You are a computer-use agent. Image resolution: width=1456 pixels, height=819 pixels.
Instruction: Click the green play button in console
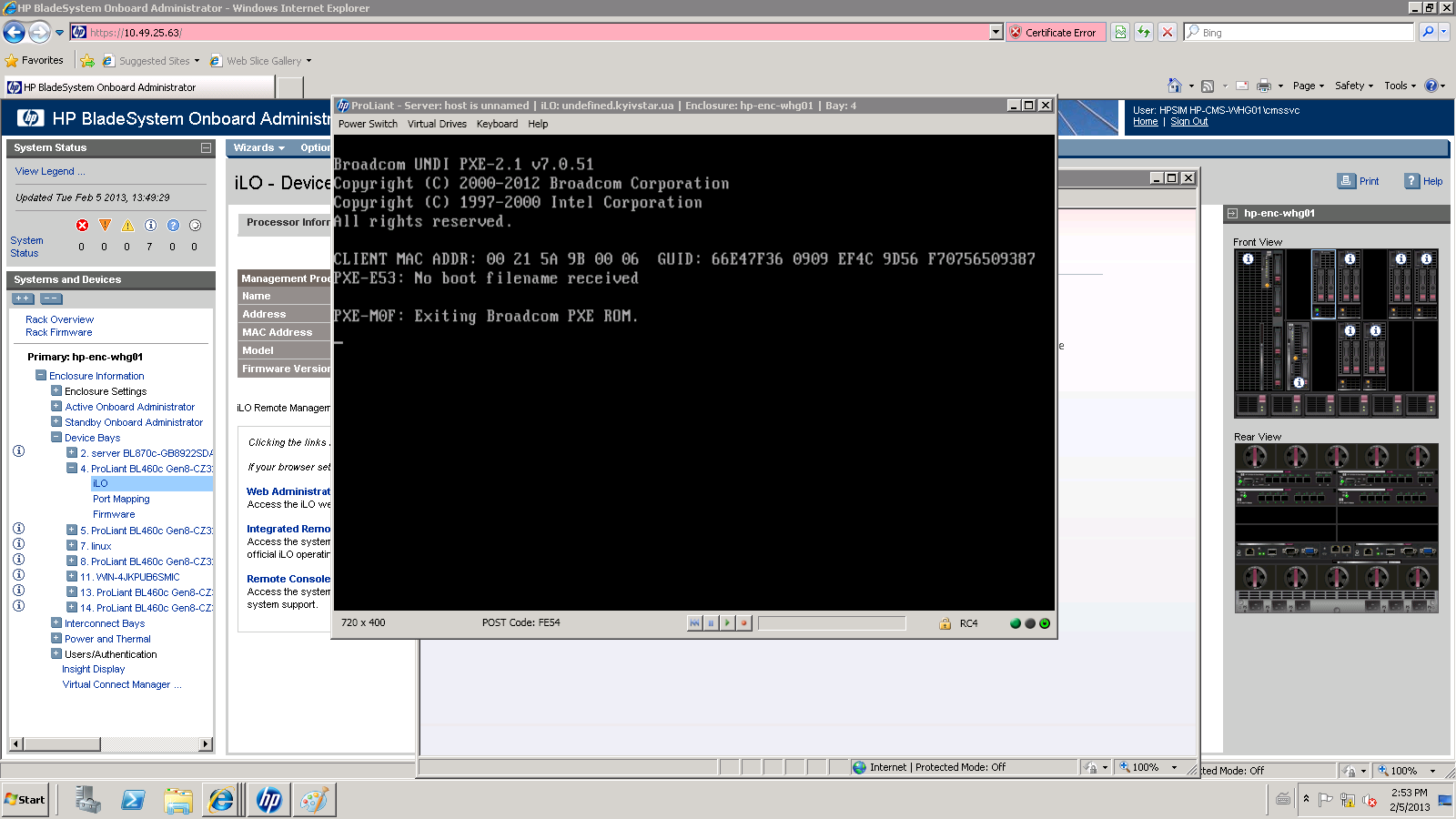click(727, 623)
